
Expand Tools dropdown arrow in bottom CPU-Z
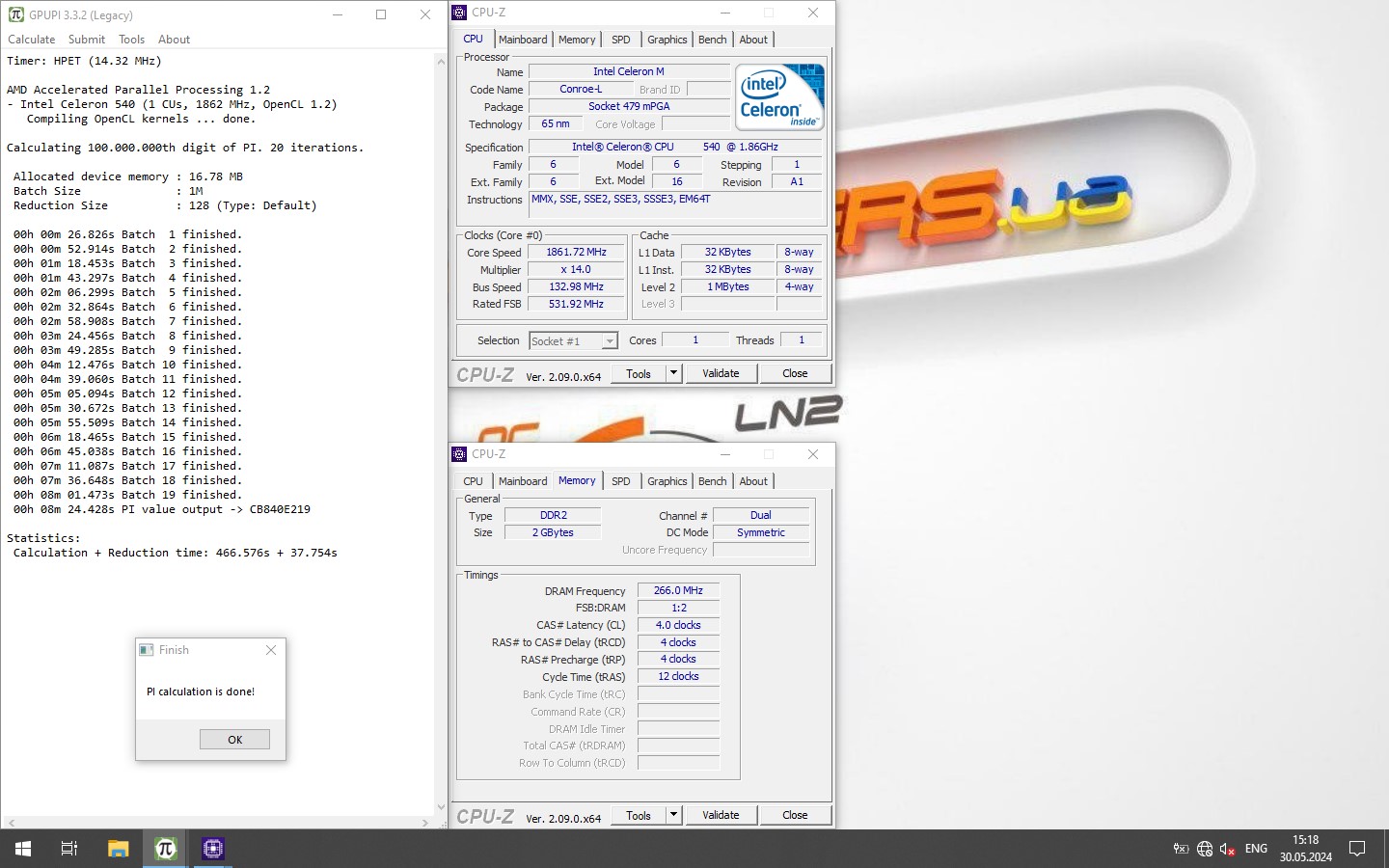tap(673, 815)
